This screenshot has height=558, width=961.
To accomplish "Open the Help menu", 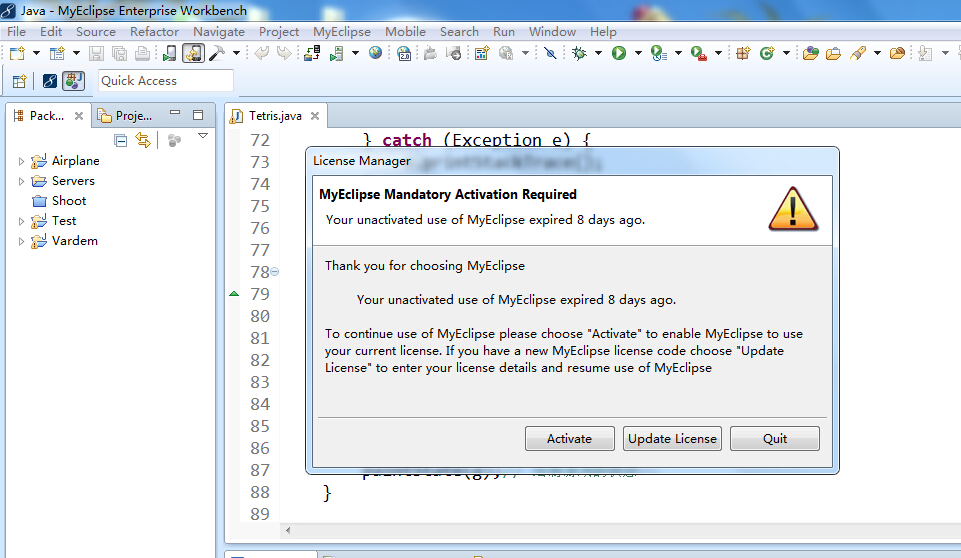I will (x=603, y=32).
